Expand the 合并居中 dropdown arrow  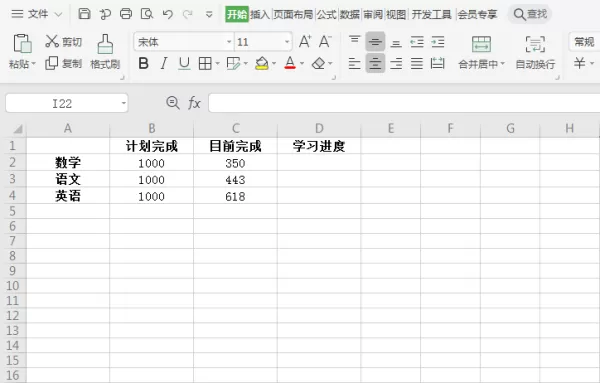502,64
